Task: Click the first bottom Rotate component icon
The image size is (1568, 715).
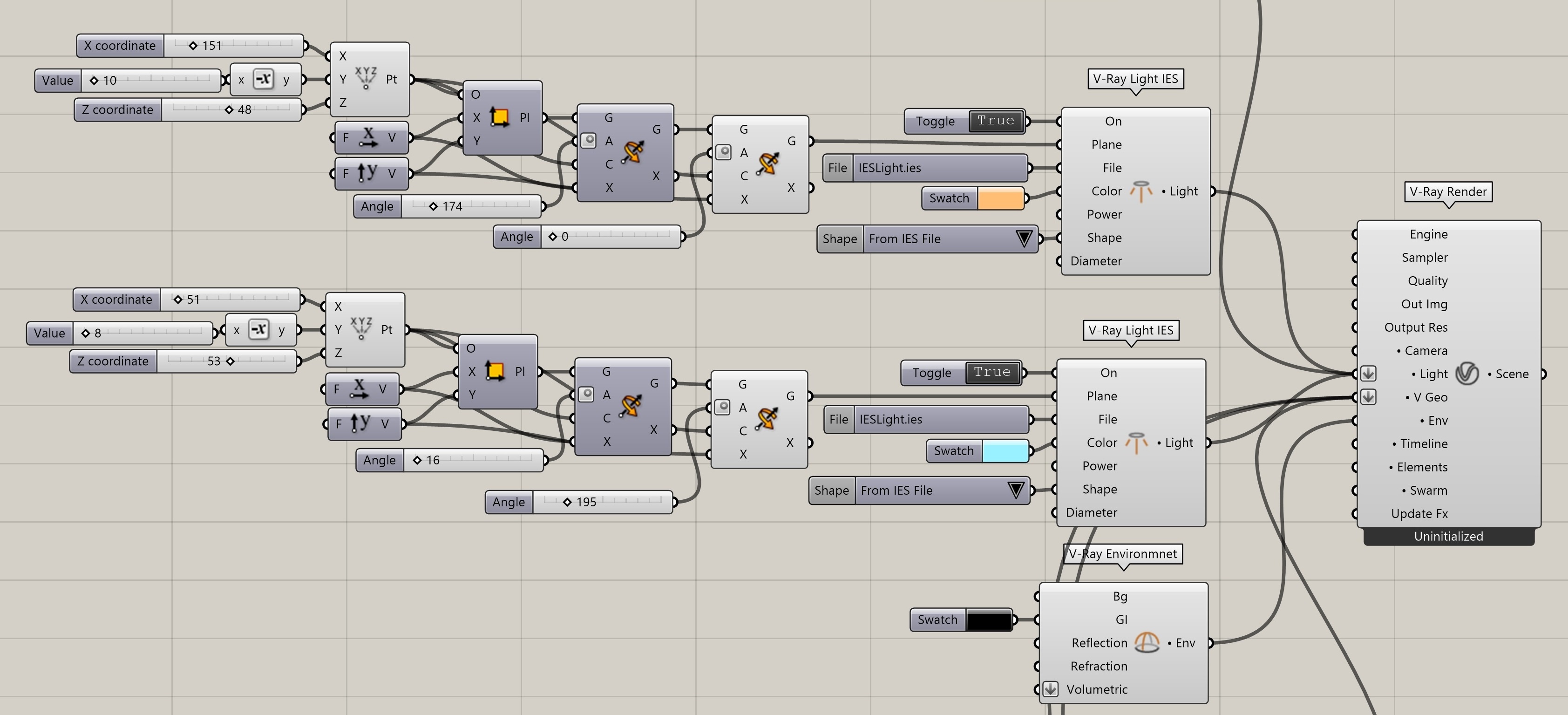Action: pos(630,406)
